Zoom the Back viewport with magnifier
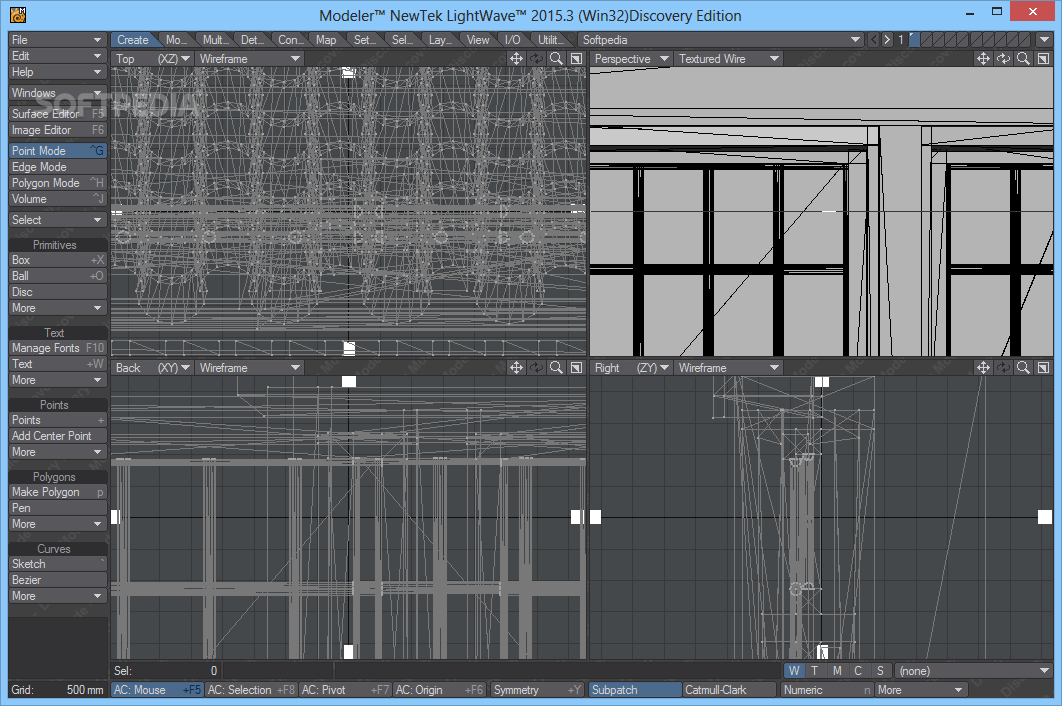 [x=556, y=368]
